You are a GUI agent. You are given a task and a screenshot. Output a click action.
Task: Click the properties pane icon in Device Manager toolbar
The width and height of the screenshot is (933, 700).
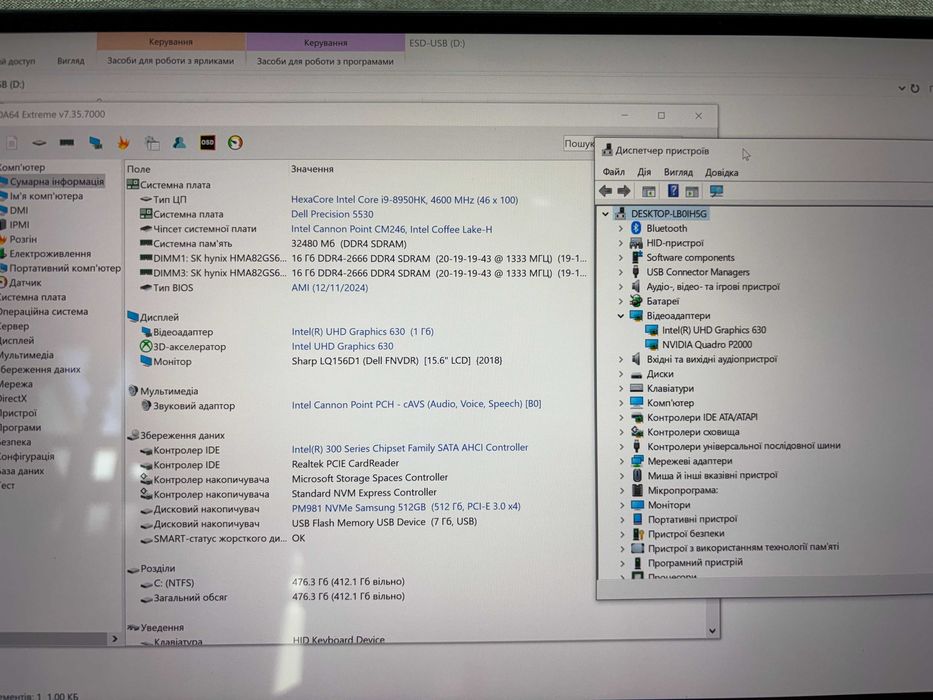692,192
